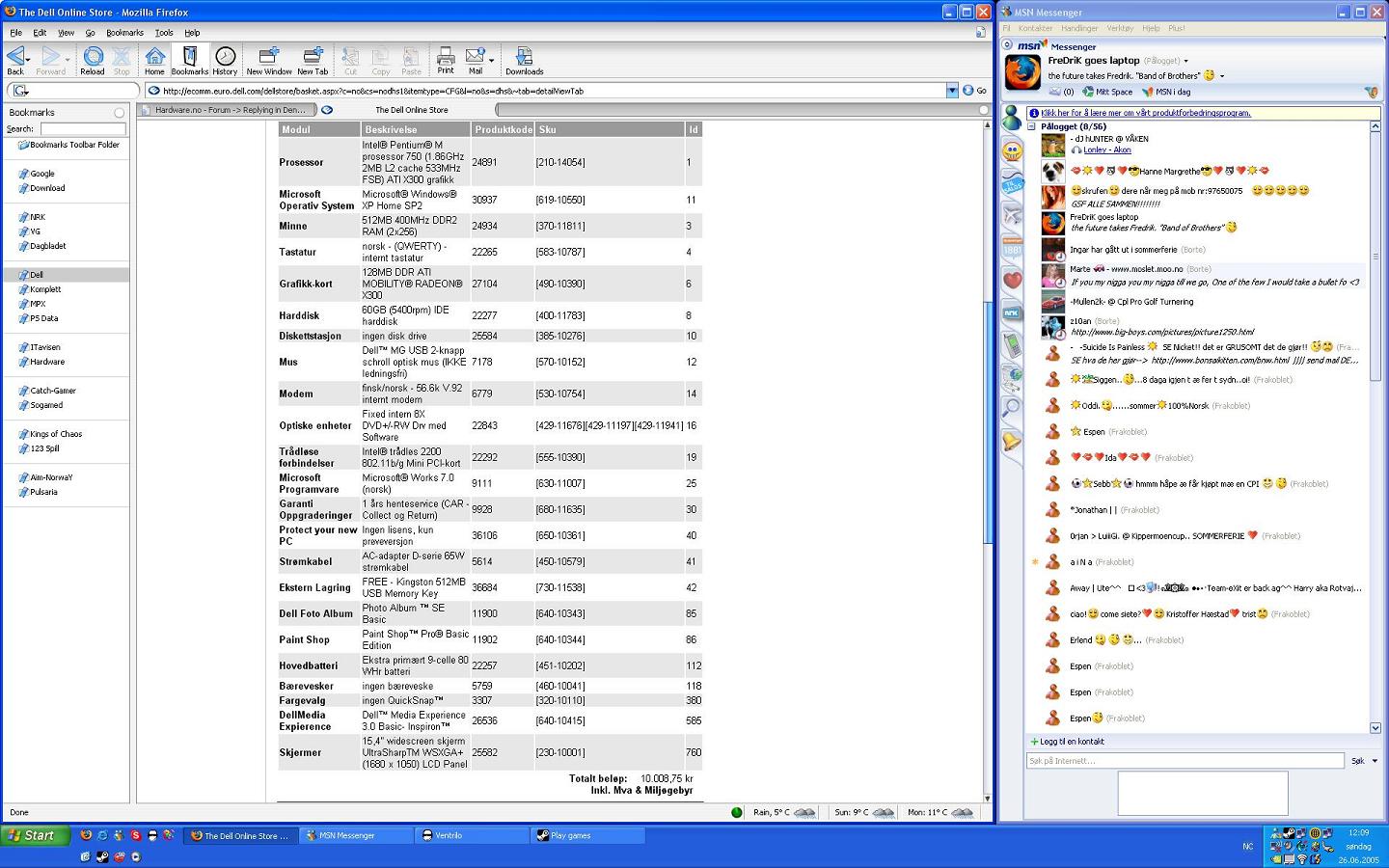Open the NRK tab in Messenger
Image resolution: width=1389 pixels, height=868 pixels.
pos(1012,312)
